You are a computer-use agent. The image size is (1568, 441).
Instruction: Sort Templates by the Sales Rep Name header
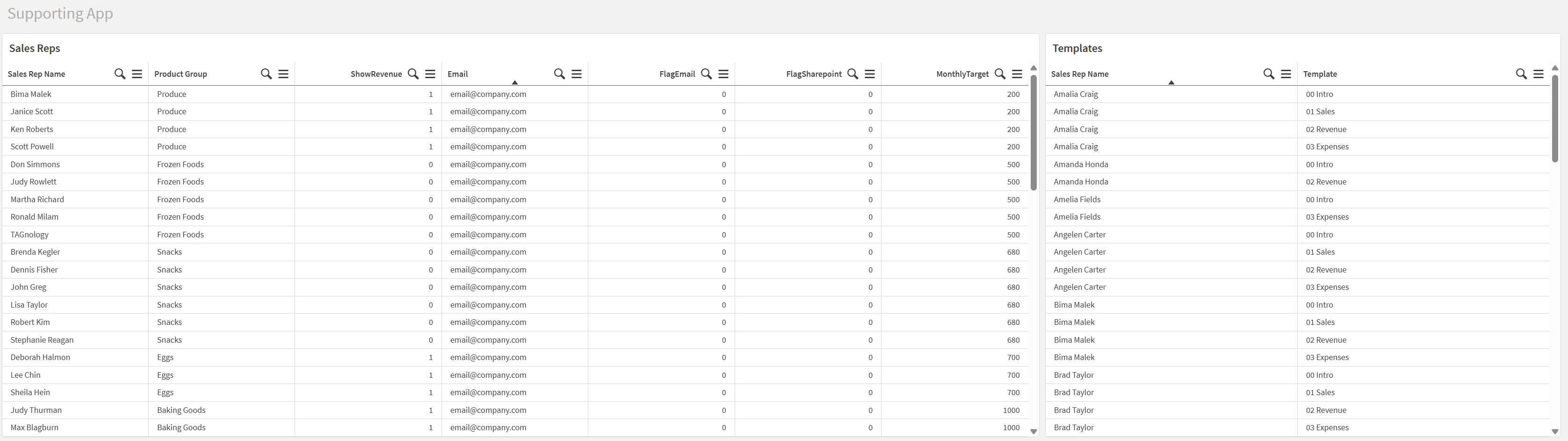1080,73
